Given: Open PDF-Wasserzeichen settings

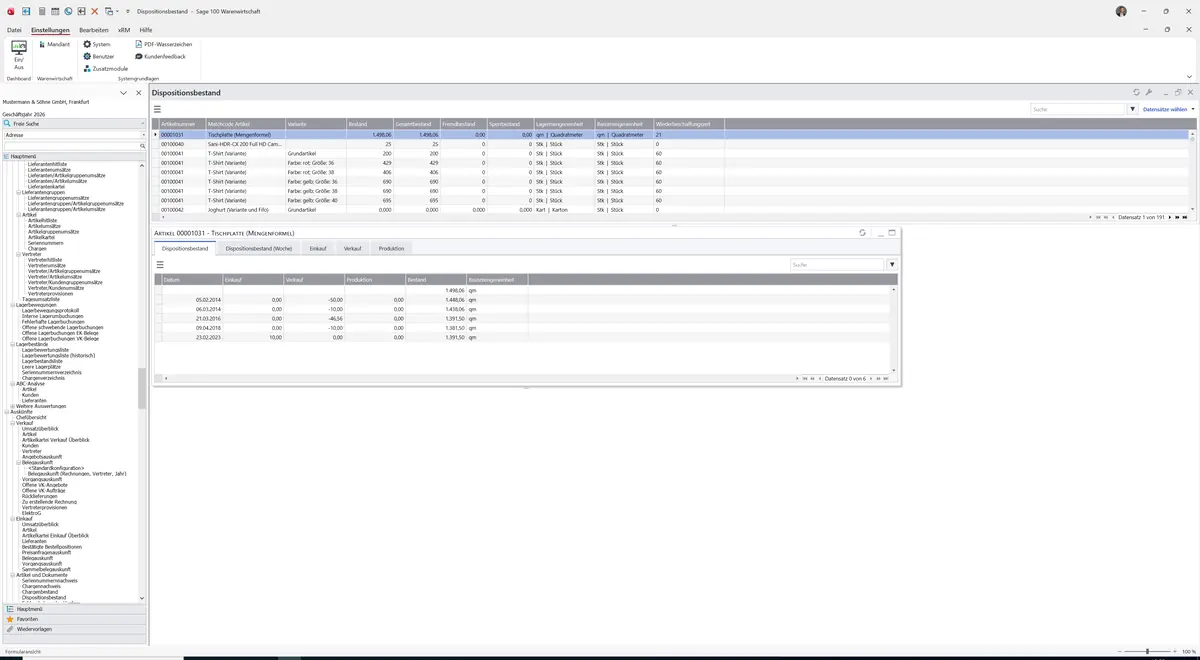Looking at the screenshot, I should (163, 45).
